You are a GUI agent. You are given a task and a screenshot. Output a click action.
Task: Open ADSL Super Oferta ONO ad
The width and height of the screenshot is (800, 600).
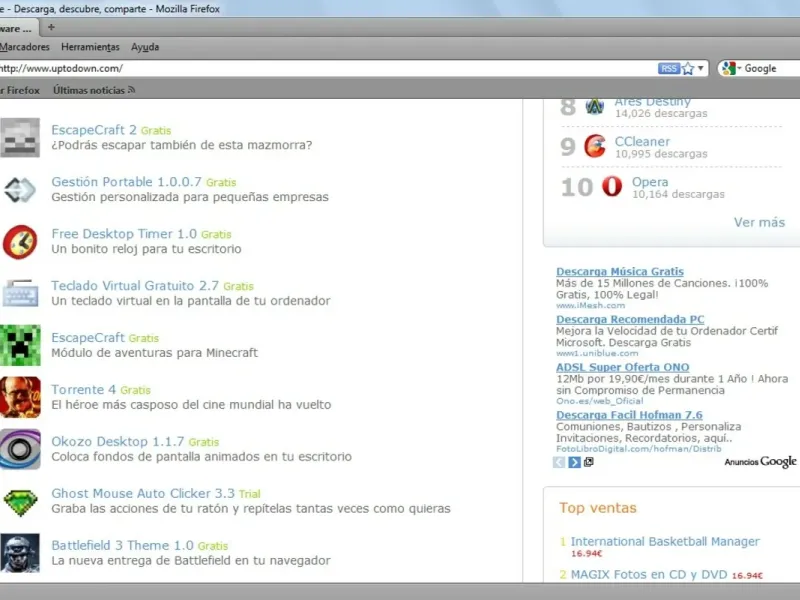point(622,367)
